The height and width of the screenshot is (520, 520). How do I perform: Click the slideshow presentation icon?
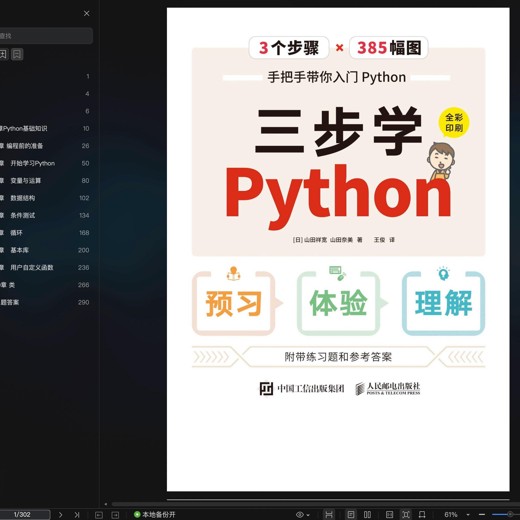point(422,514)
